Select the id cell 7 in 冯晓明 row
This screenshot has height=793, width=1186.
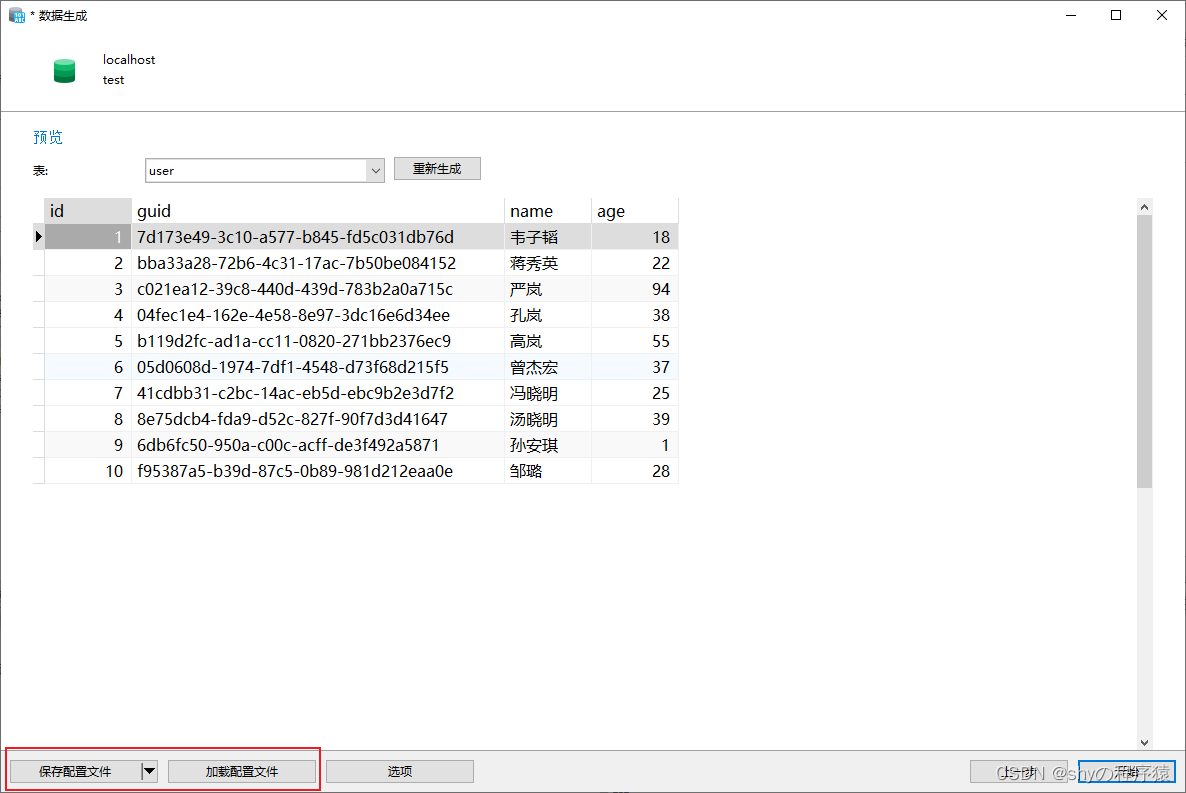[88, 393]
